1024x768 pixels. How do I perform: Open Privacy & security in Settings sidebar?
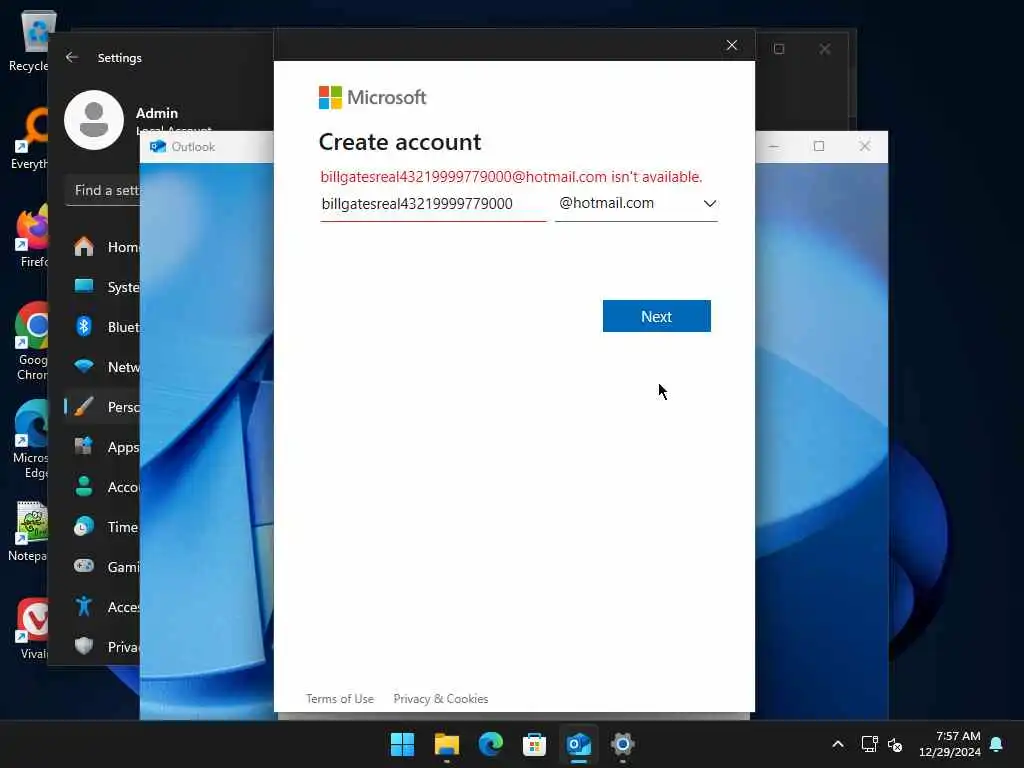coord(103,647)
